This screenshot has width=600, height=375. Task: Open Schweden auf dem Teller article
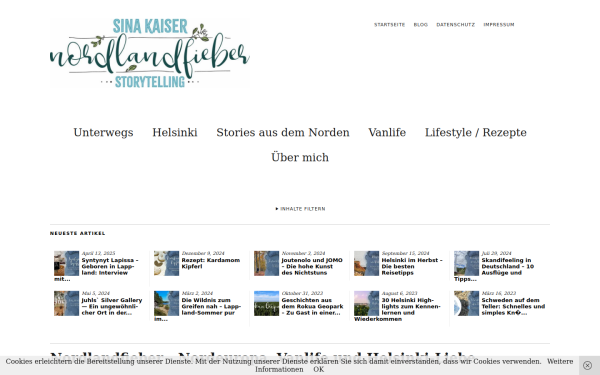point(513,307)
